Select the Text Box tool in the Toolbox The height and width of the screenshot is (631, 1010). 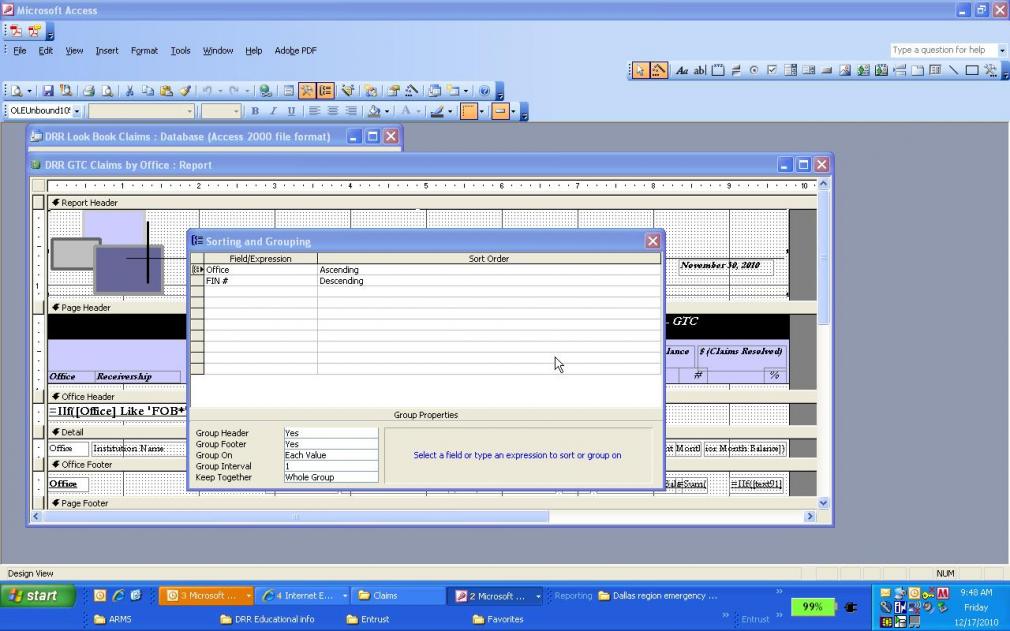click(x=700, y=71)
